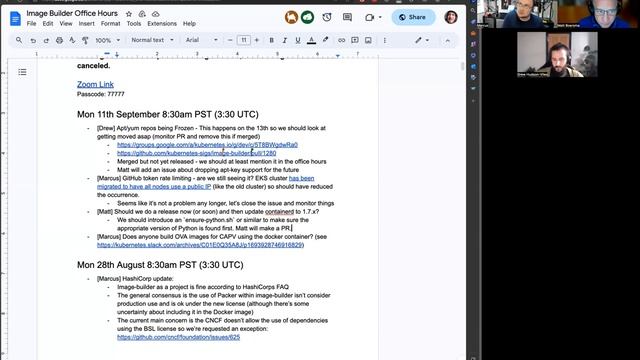
Task: Add a comment from the toolbar
Action: [x=355, y=40]
